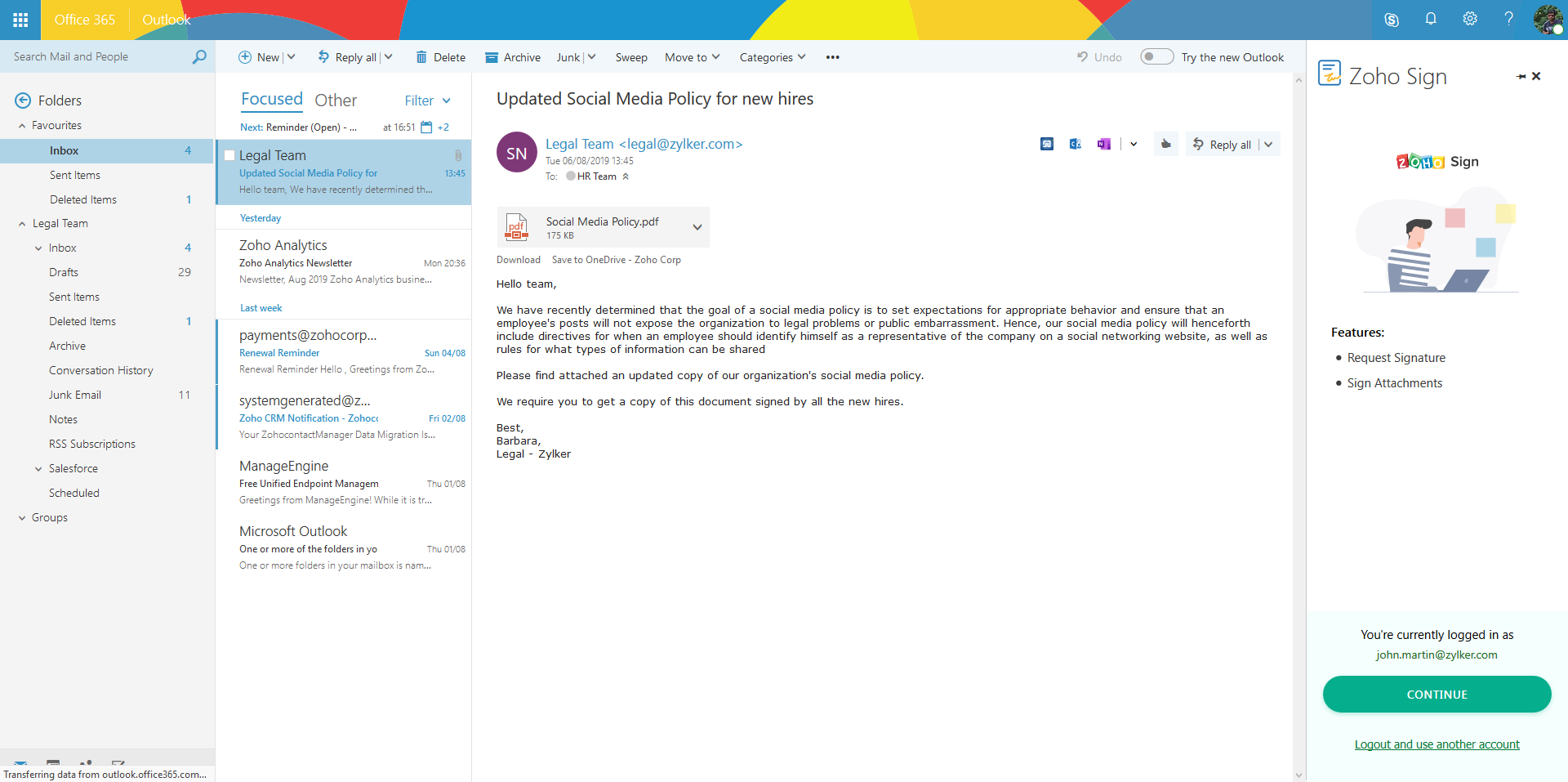Image resolution: width=1568 pixels, height=782 pixels.
Task: Tick the Legal Team message checkbox
Action: (229, 155)
